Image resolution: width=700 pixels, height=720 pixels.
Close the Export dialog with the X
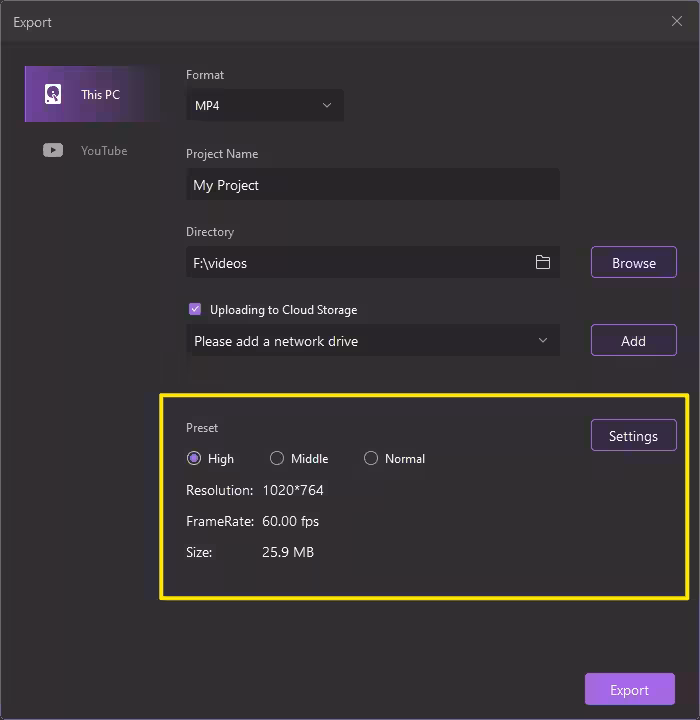(x=677, y=21)
